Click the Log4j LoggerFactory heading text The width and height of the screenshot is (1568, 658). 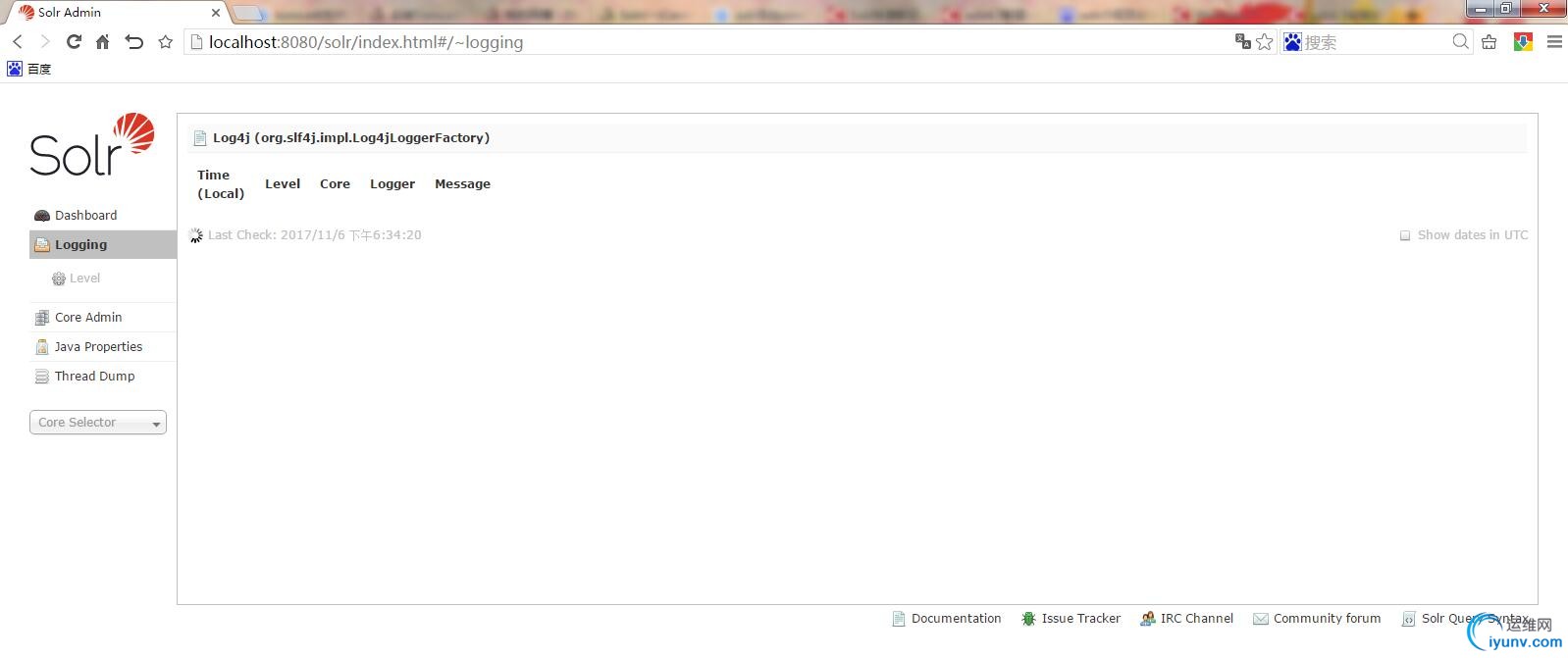tap(351, 137)
